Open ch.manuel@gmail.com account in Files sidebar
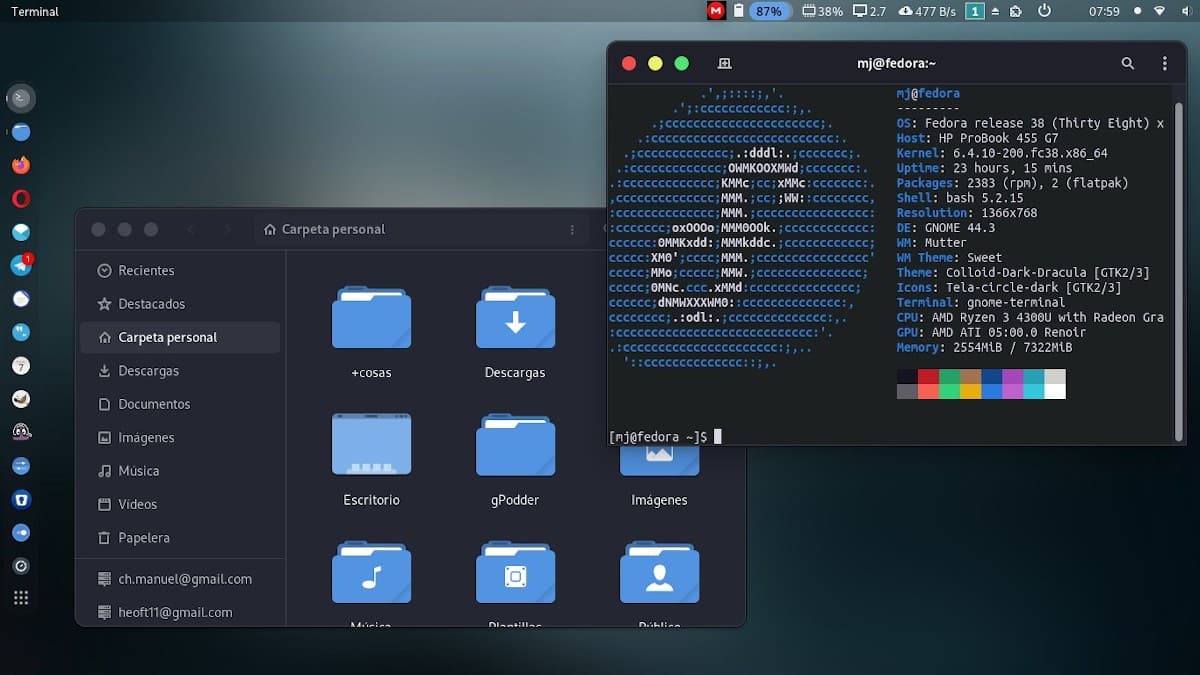 pos(180,579)
